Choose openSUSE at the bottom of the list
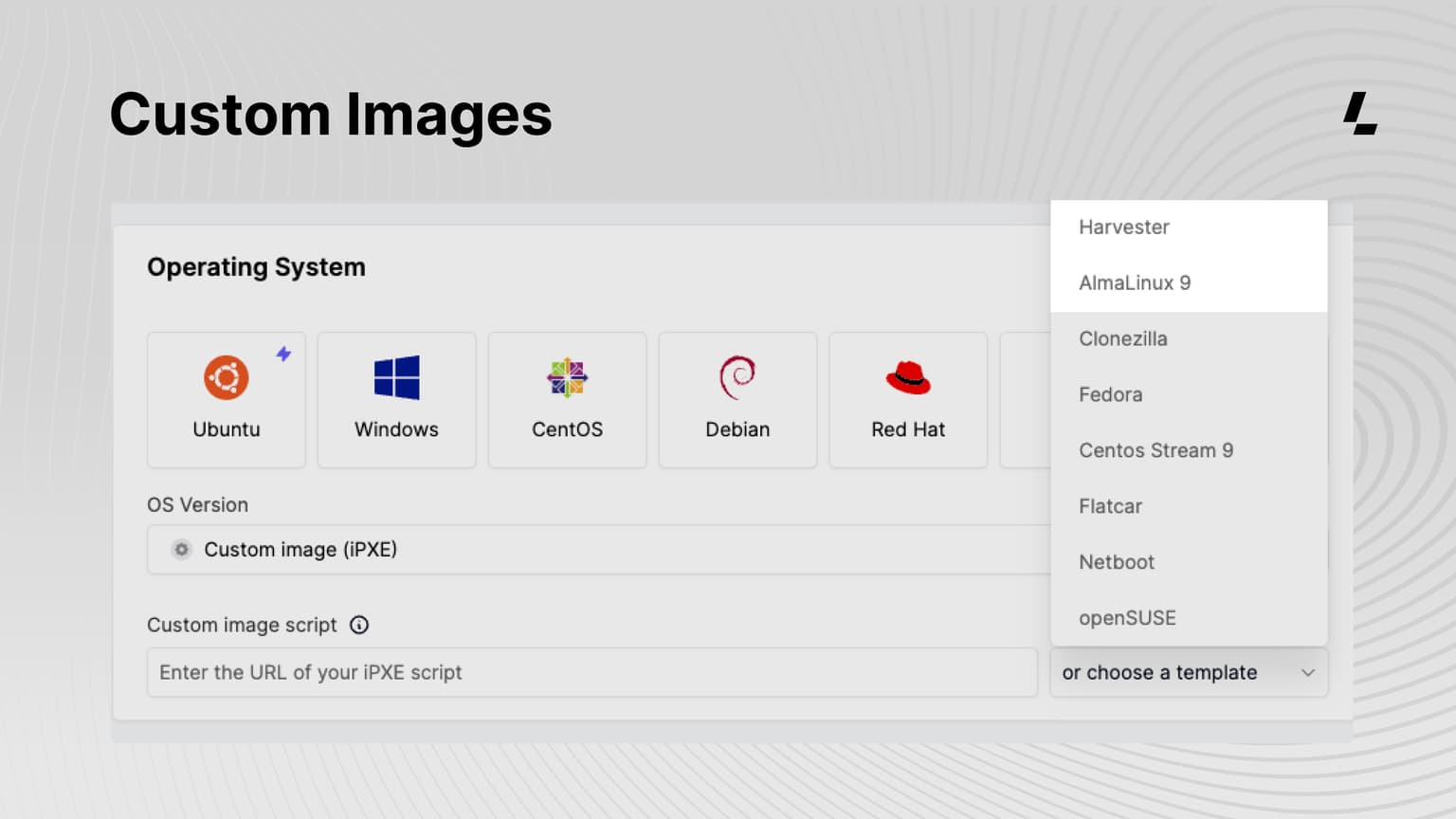The width and height of the screenshot is (1456, 819). pyautogui.click(x=1127, y=617)
